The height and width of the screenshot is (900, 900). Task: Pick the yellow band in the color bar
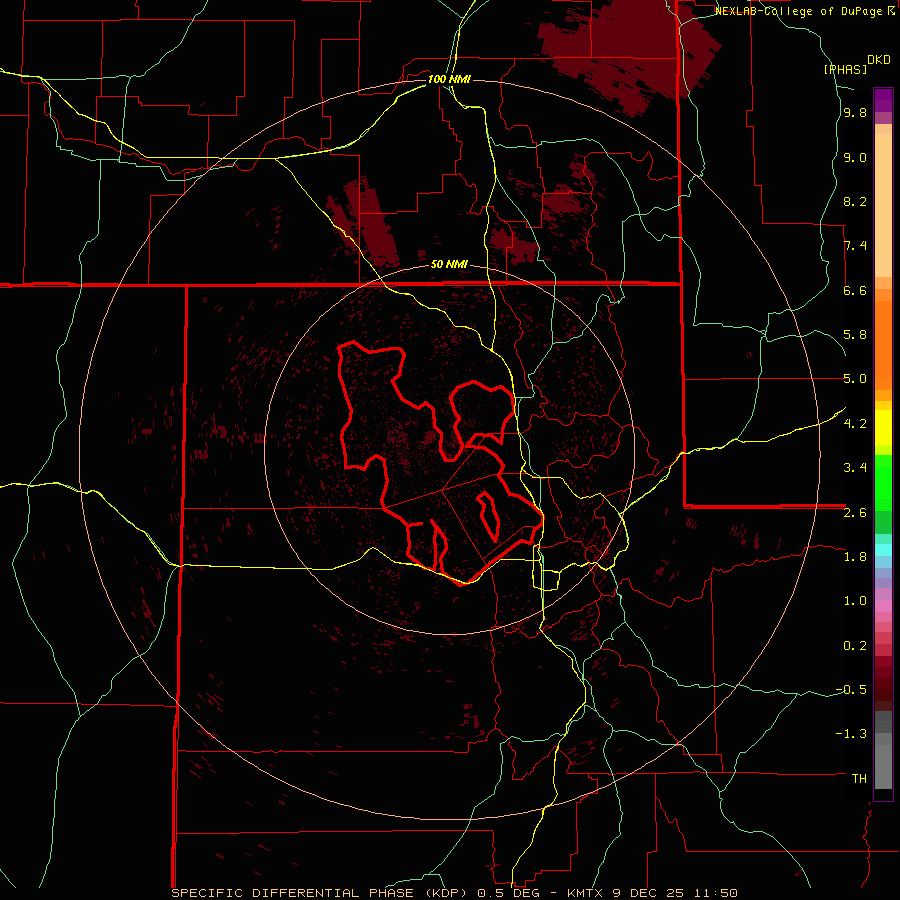(x=883, y=428)
